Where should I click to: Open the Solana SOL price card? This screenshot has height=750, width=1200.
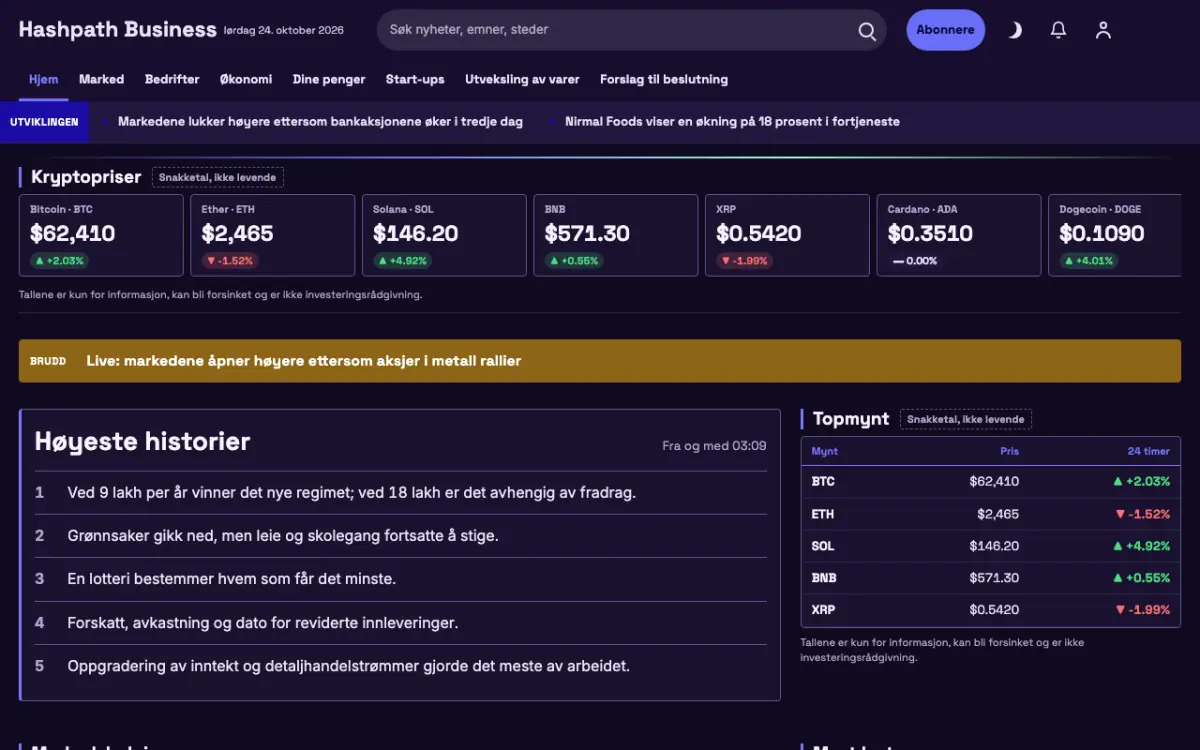pos(444,235)
